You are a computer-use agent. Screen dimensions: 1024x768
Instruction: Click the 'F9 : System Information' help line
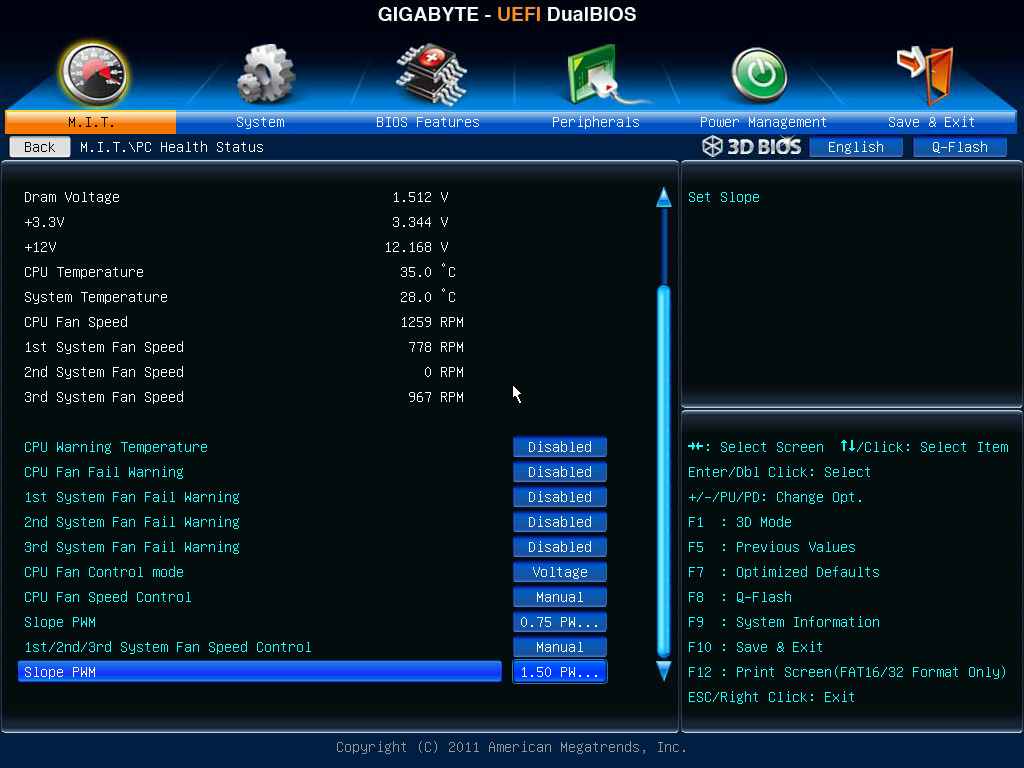(x=784, y=622)
